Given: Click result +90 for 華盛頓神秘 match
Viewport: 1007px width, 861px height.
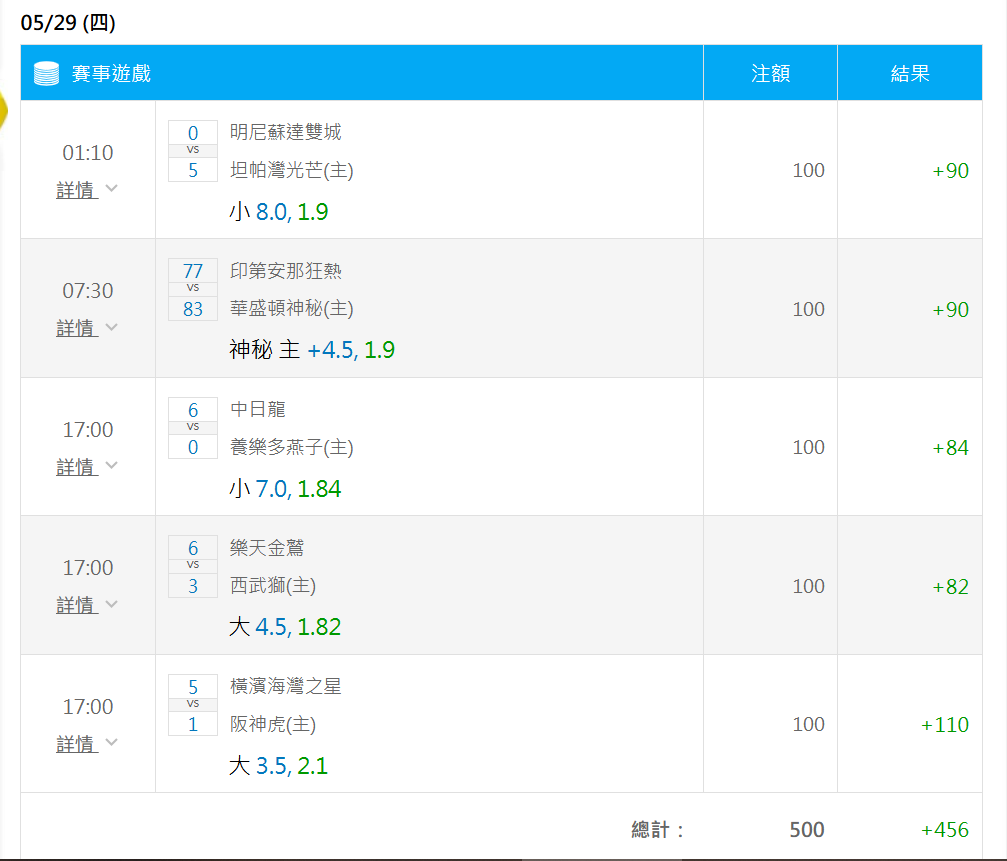Looking at the screenshot, I should (950, 309).
